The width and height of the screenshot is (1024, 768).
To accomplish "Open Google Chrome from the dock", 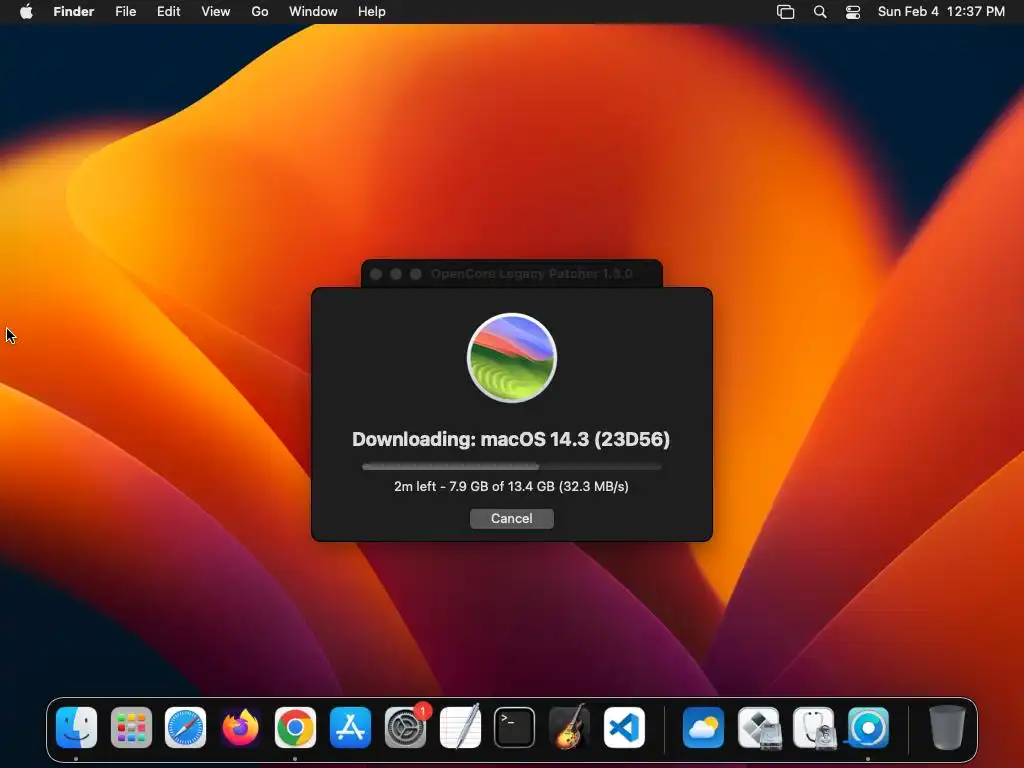I will coord(295,727).
